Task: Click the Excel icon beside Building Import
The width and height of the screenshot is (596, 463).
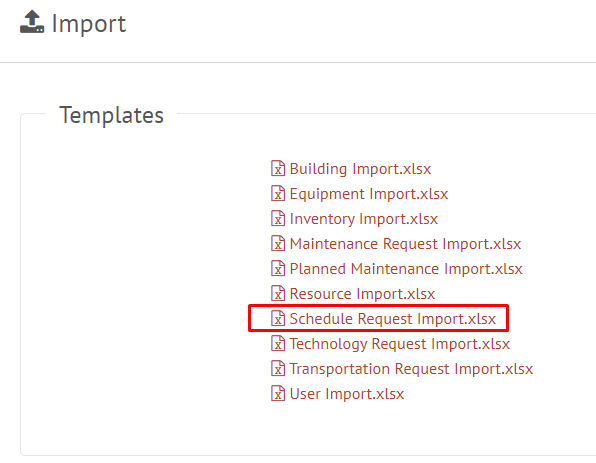Action: point(278,168)
